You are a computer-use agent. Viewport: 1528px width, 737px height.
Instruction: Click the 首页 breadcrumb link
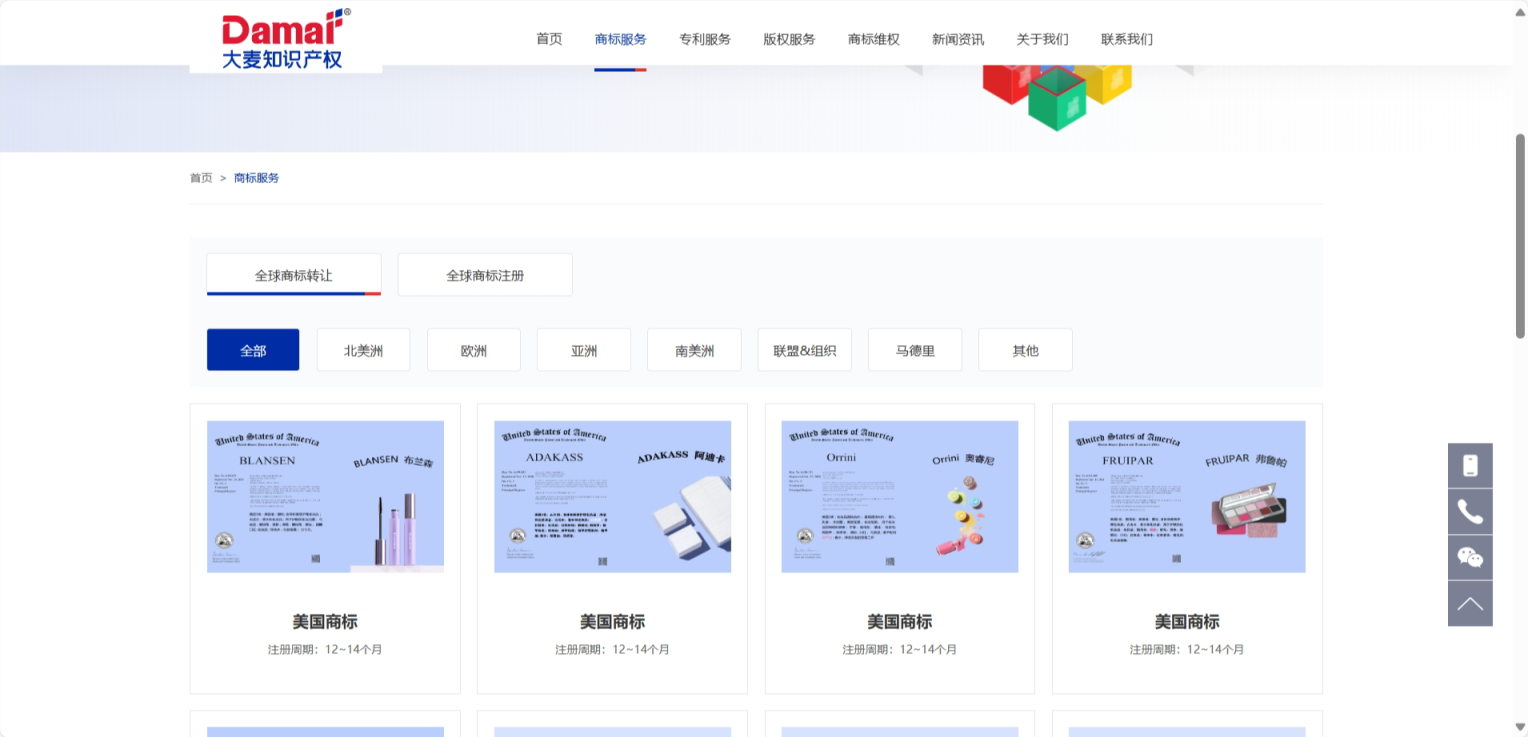coord(201,178)
